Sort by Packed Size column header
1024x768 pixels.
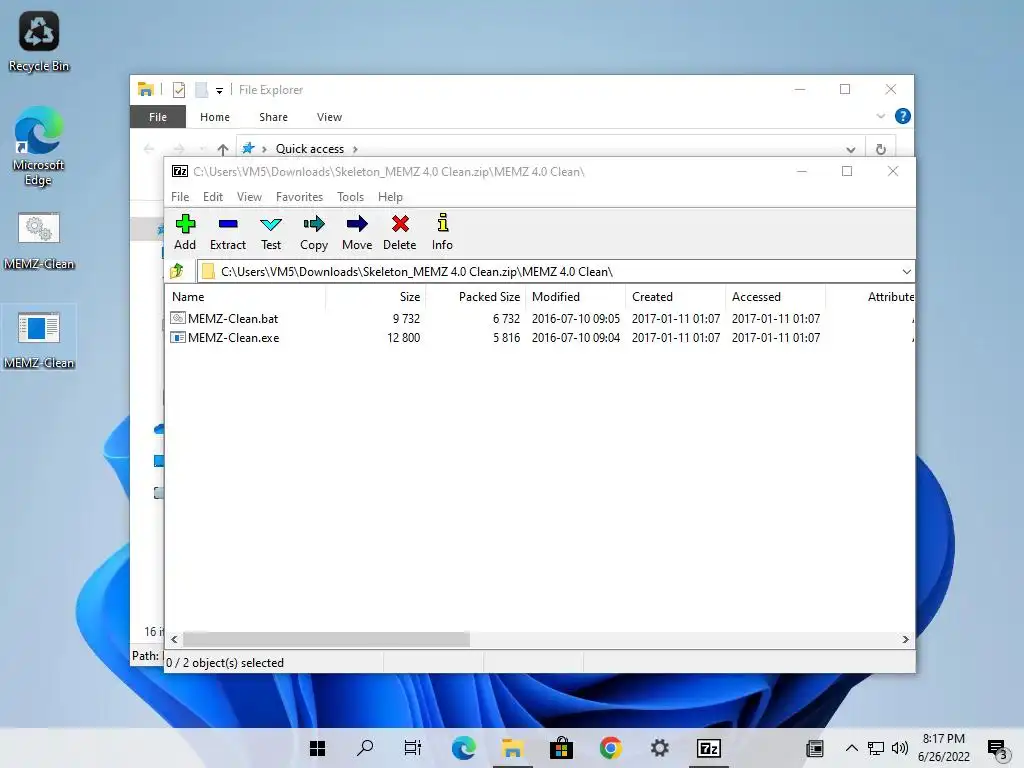click(x=475, y=296)
